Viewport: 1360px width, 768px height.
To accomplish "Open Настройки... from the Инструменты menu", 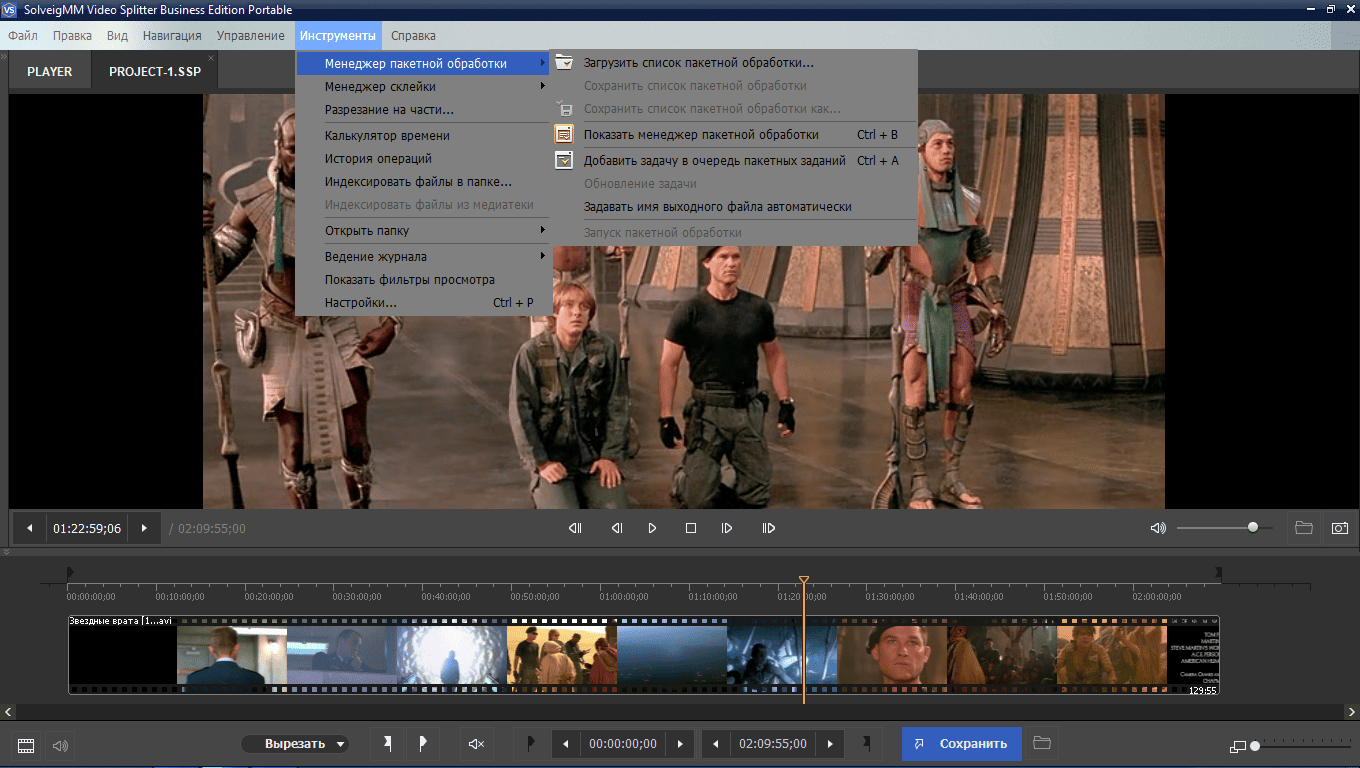I will (x=361, y=303).
